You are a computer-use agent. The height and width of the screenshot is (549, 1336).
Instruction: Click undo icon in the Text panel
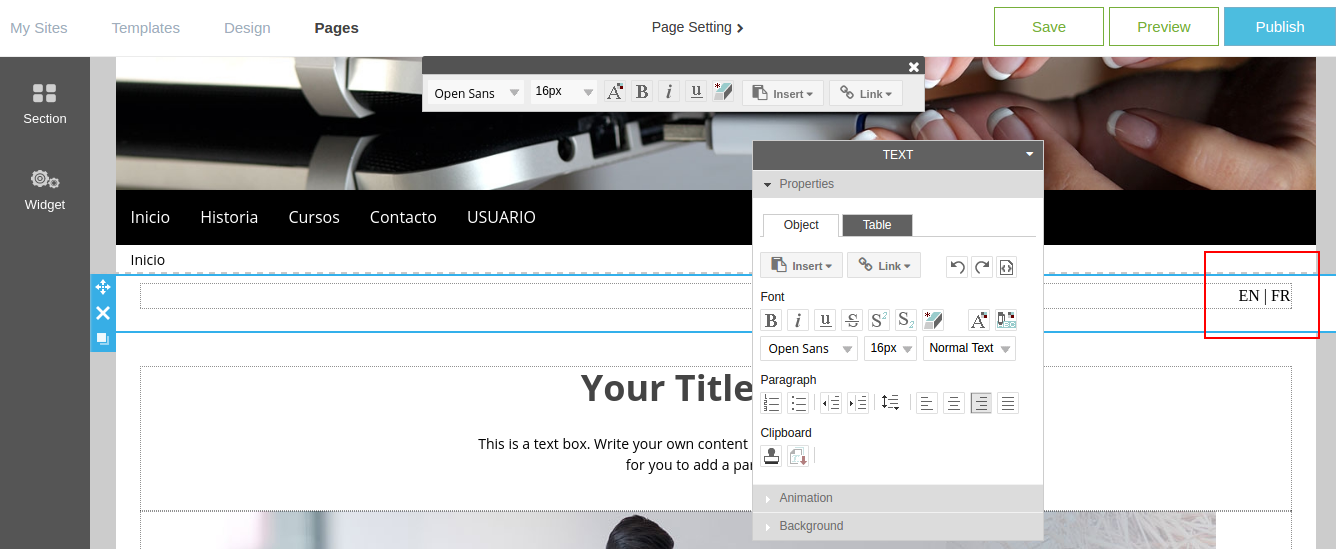[957, 267]
